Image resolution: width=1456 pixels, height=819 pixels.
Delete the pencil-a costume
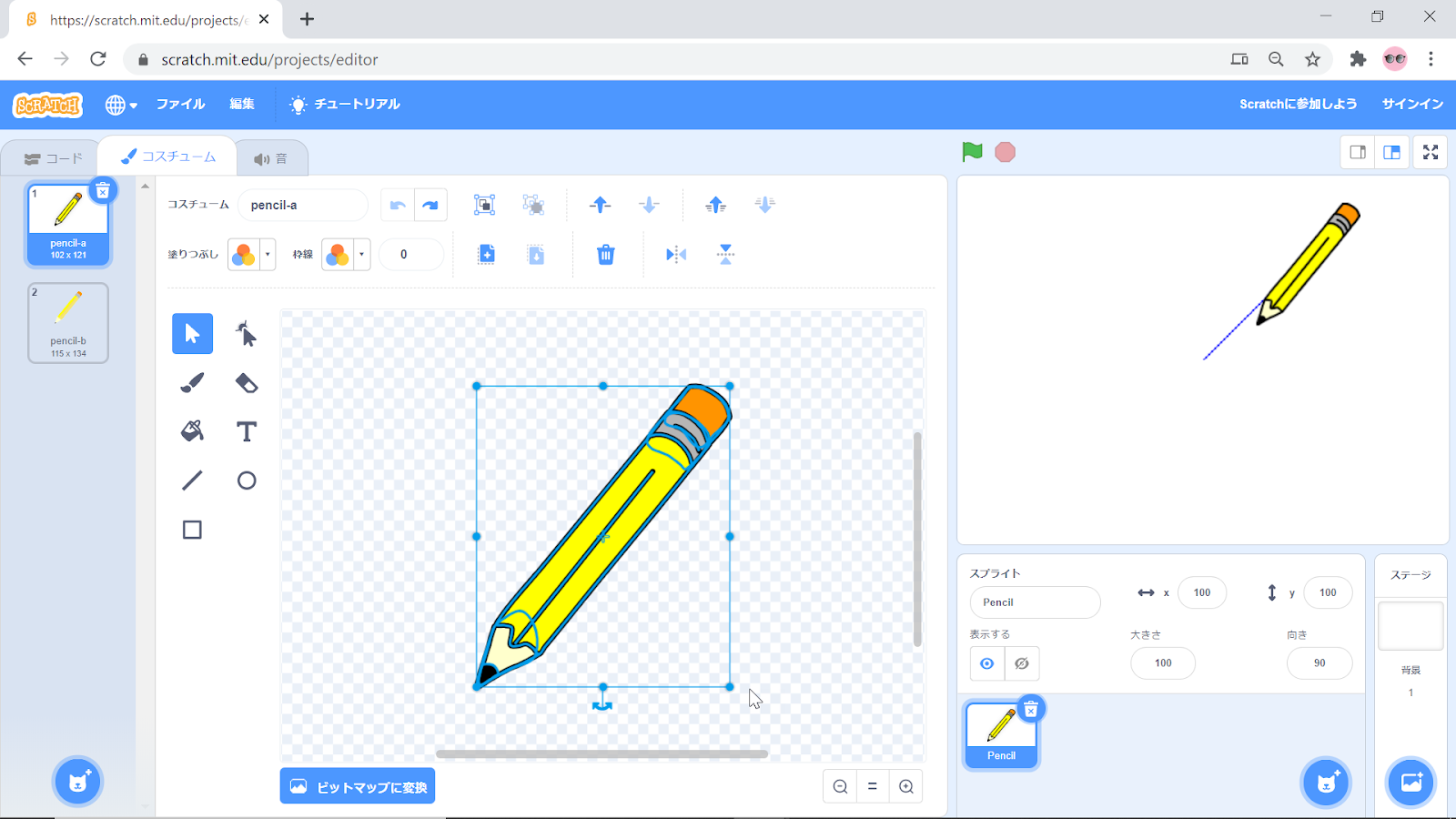(103, 190)
